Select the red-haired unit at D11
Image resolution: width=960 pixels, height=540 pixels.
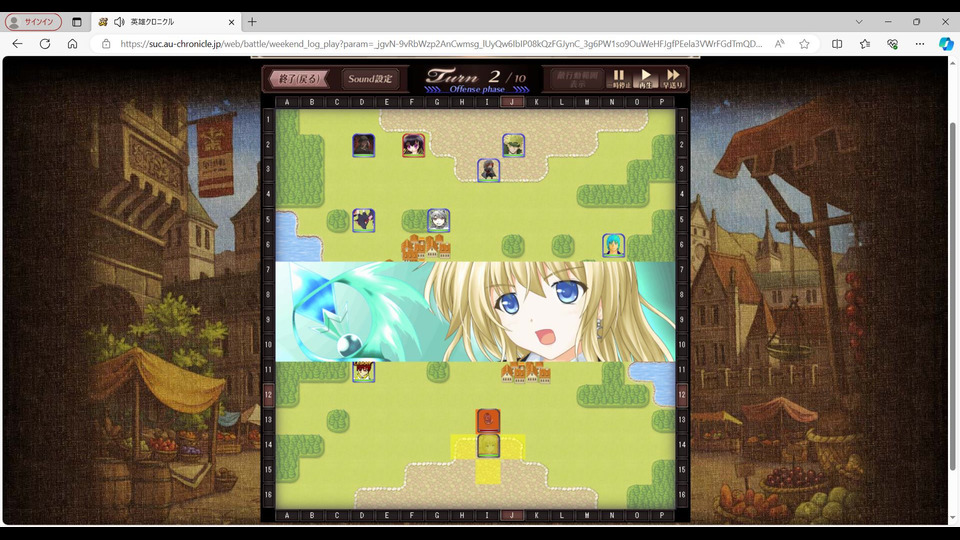click(x=363, y=371)
